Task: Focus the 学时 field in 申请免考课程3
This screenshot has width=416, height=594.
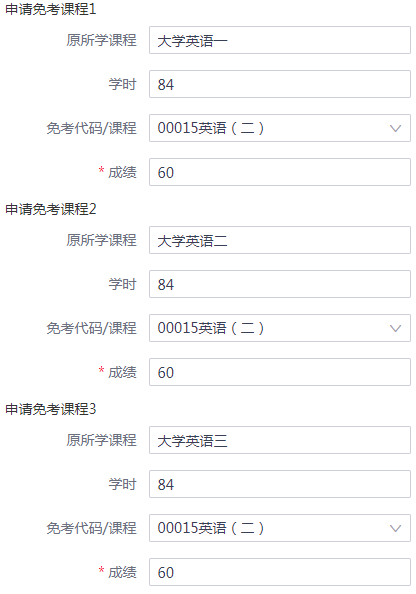Action: [x=280, y=484]
